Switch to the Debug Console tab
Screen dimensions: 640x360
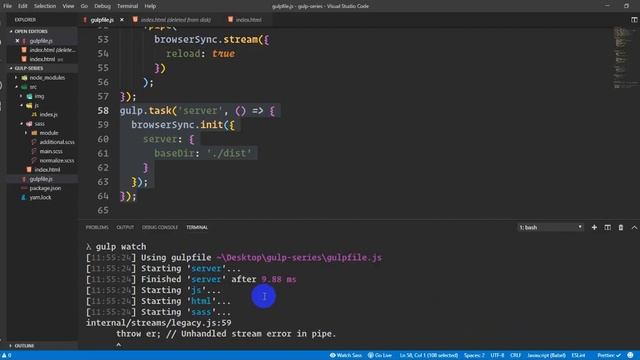coord(160,227)
